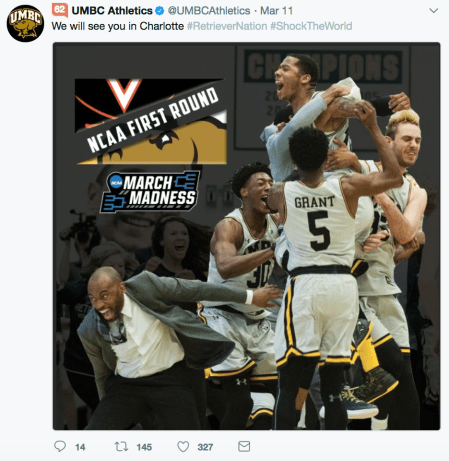This screenshot has height=461, width=449.
Task: Retweet this UMBC Athletics tweet
Action: [x=121, y=446]
